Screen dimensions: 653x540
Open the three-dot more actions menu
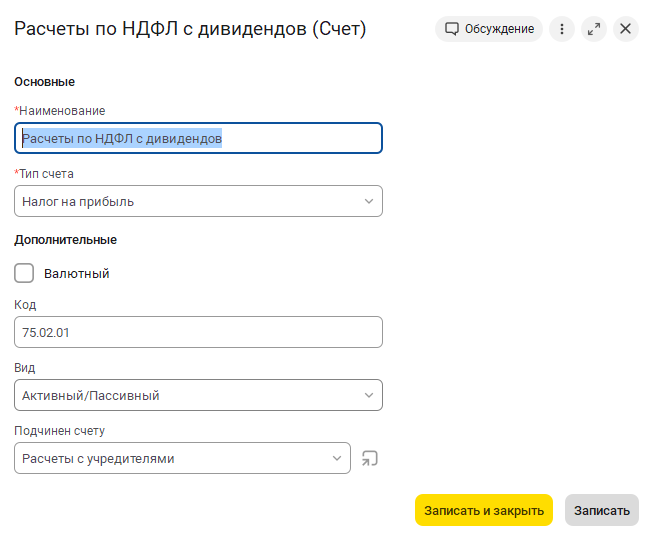click(x=562, y=29)
